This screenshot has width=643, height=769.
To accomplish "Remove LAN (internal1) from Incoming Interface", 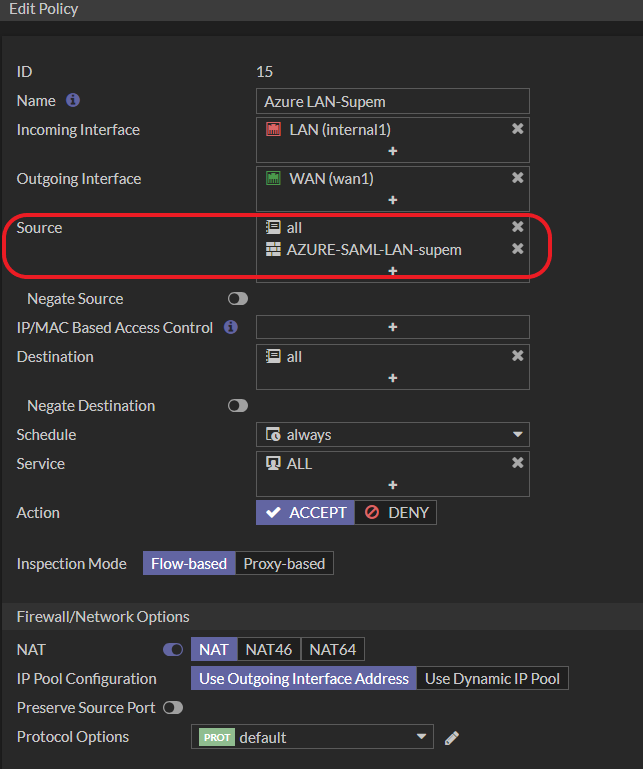I will click(517, 129).
